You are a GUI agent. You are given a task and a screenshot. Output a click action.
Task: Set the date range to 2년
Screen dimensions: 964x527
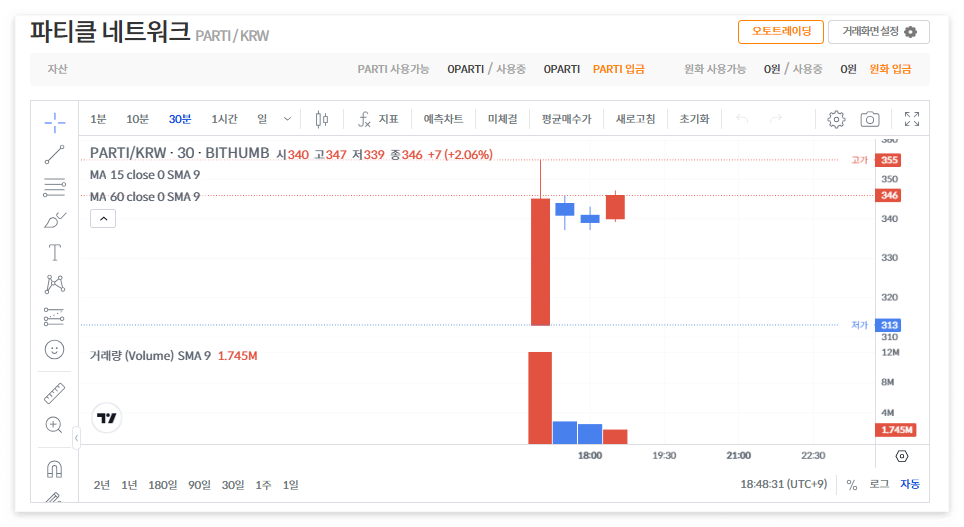pos(102,485)
